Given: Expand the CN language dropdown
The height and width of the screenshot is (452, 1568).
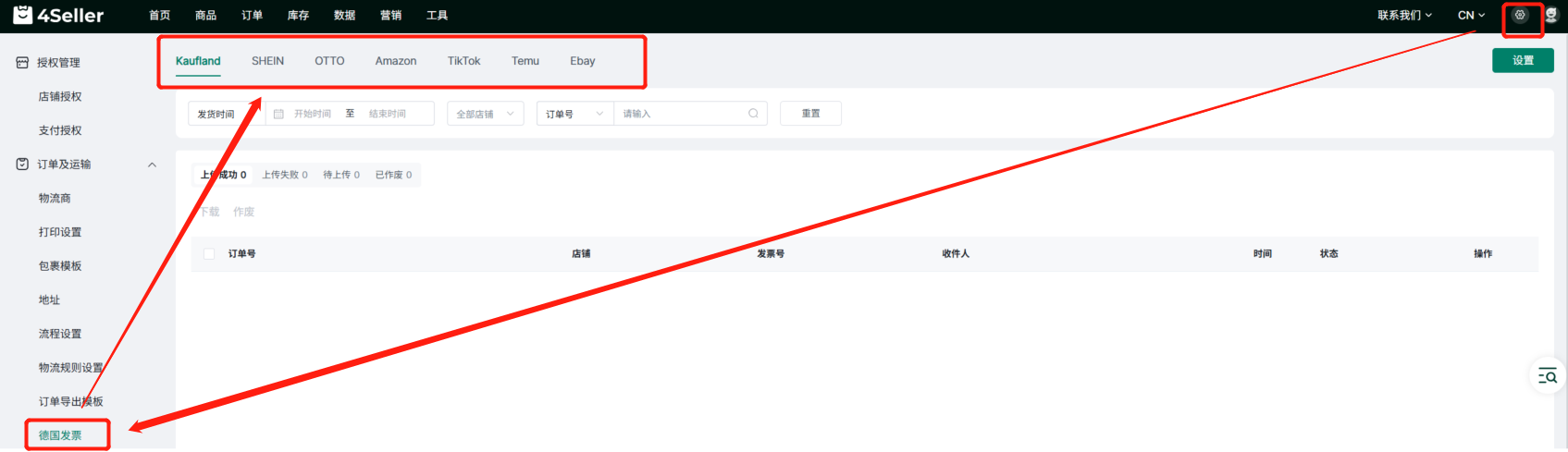Looking at the screenshot, I should 1471,15.
